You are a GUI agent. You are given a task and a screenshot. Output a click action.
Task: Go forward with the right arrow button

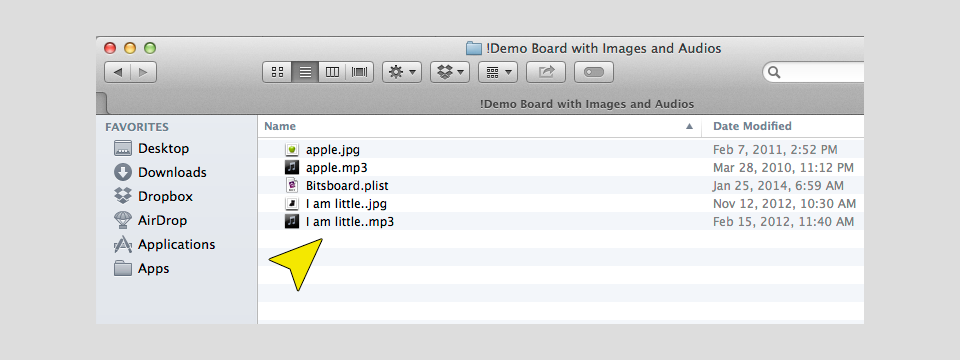(143, 72)
